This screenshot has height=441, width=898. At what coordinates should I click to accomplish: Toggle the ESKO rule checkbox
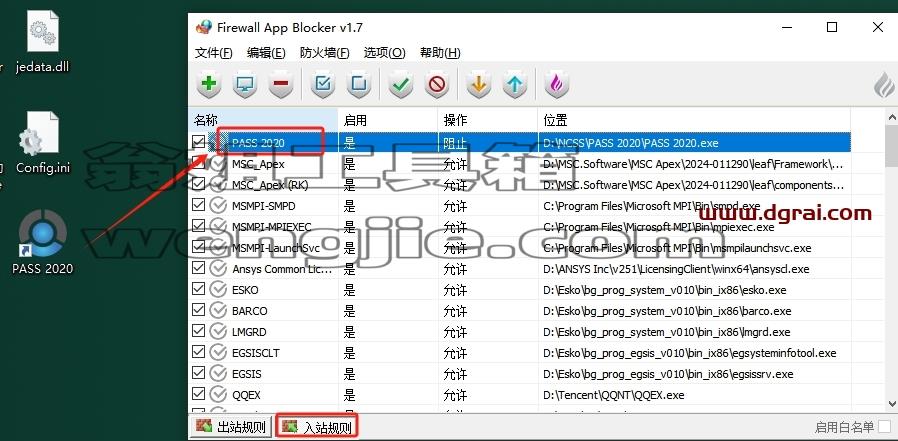pos(198,289)
